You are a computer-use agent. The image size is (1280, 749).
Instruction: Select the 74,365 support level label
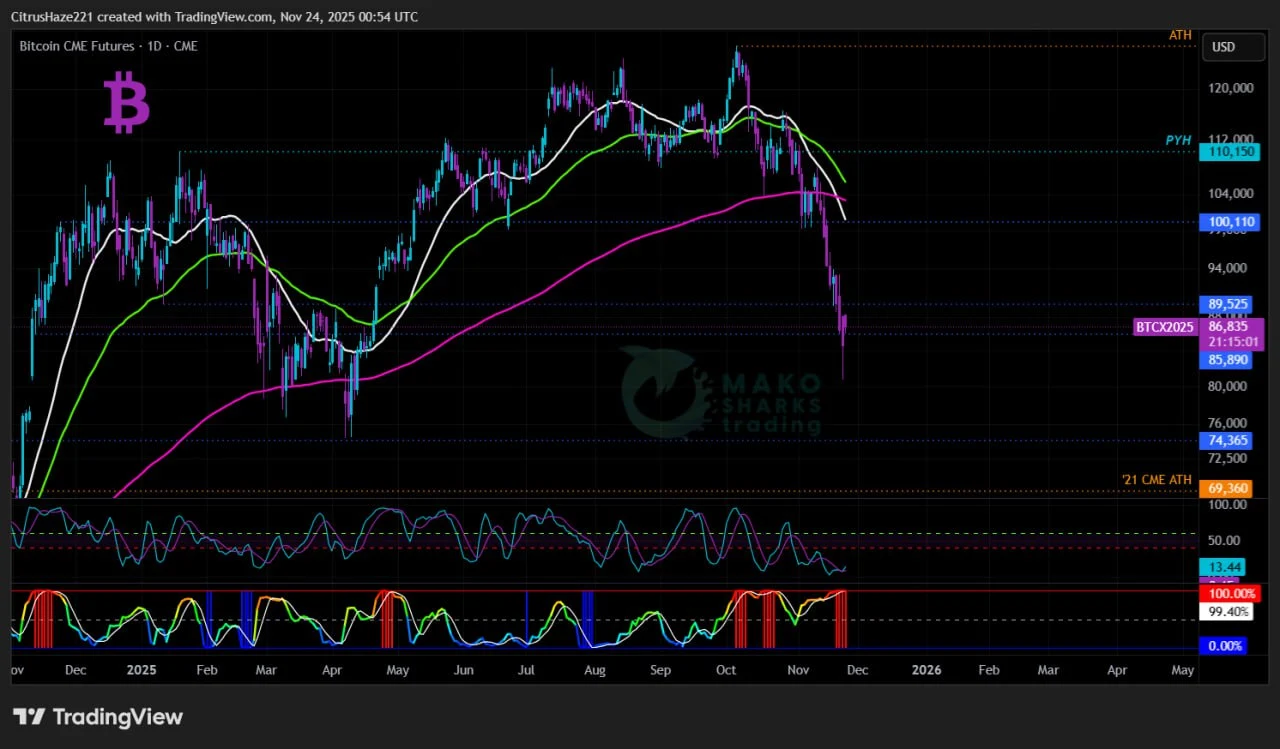(x=1229, y=440)
